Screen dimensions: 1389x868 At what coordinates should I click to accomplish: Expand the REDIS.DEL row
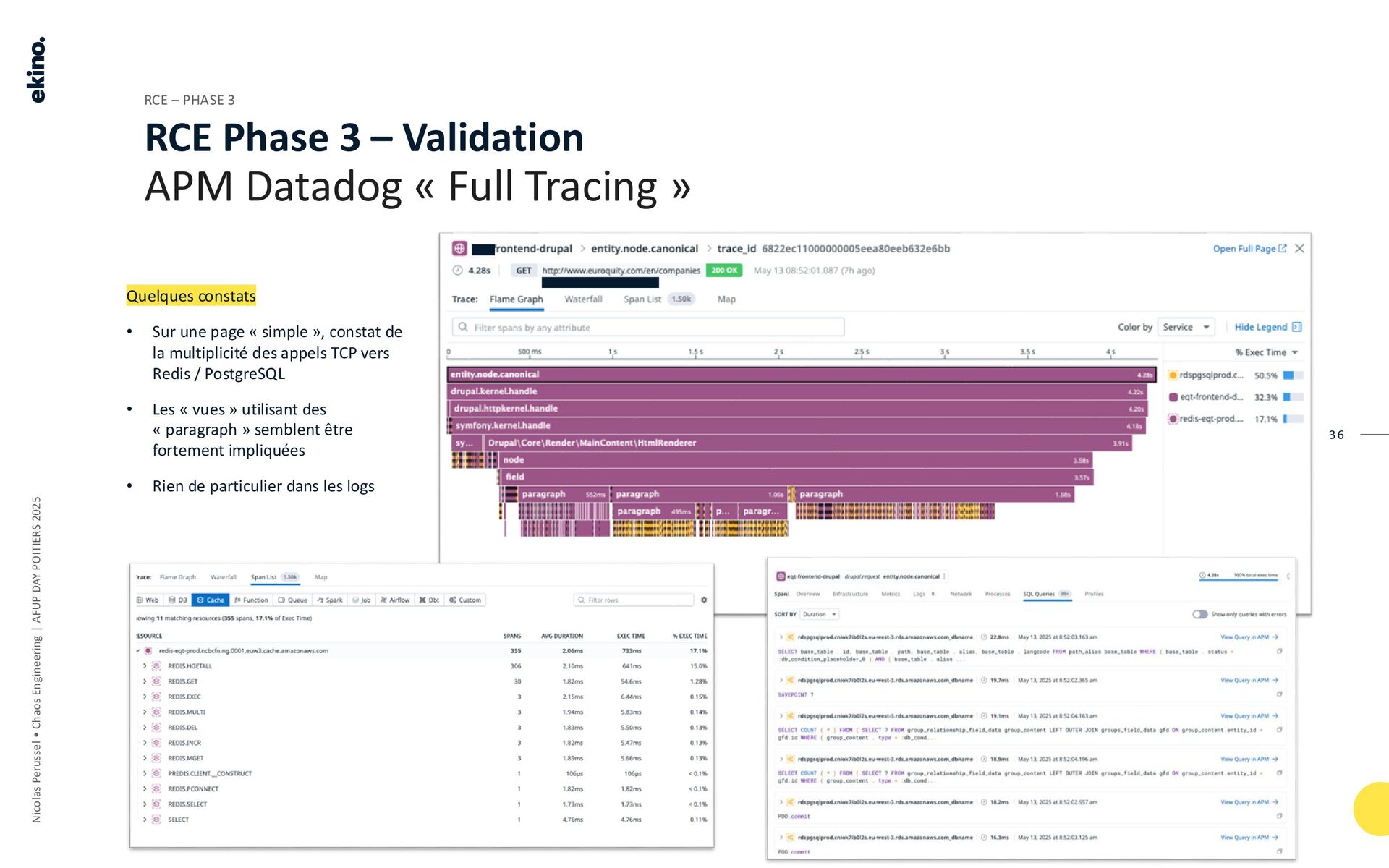[145, 727]
